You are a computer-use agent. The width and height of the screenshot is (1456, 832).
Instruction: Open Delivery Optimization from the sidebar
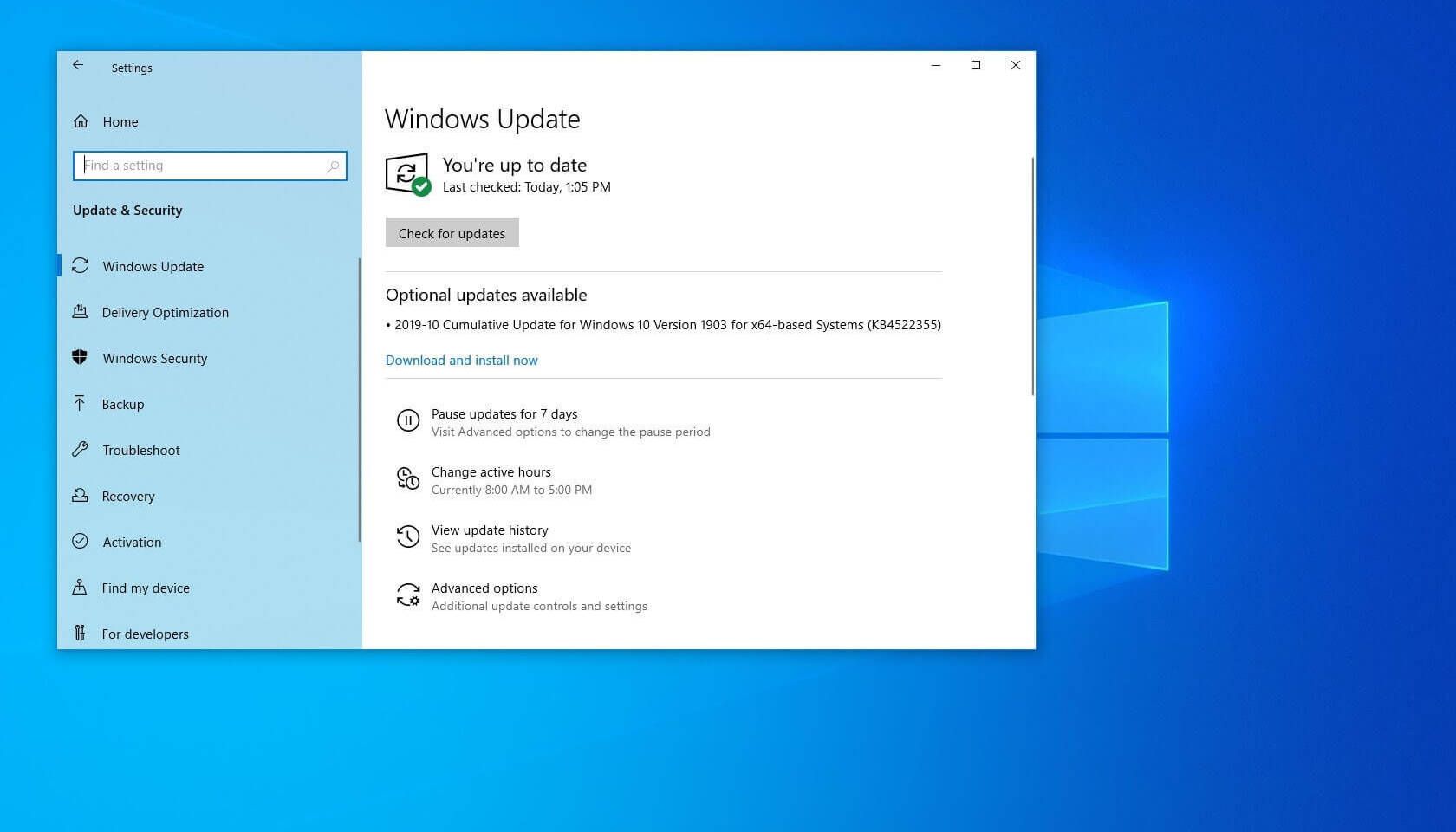pyautogui.click(x=166, y=312)
